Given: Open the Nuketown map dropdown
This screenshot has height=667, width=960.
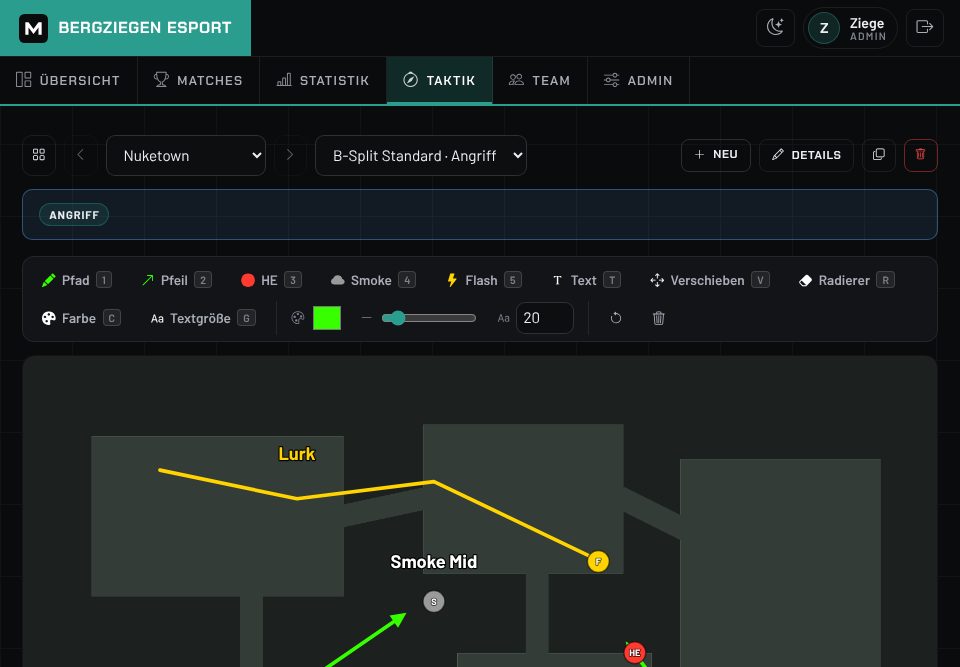Looking at the screenshot, I should [186, 156].
